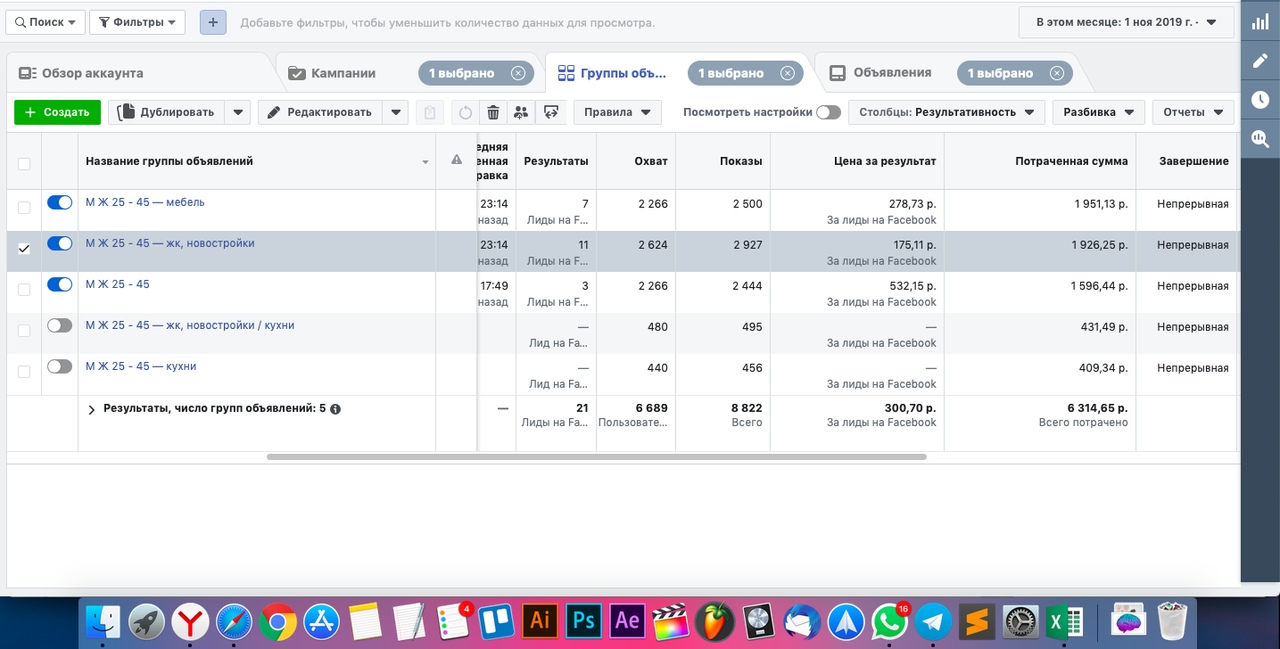Open the Разбивка dropdown
This screenshot has height=649, width=1280.
tap(1098, 112)
